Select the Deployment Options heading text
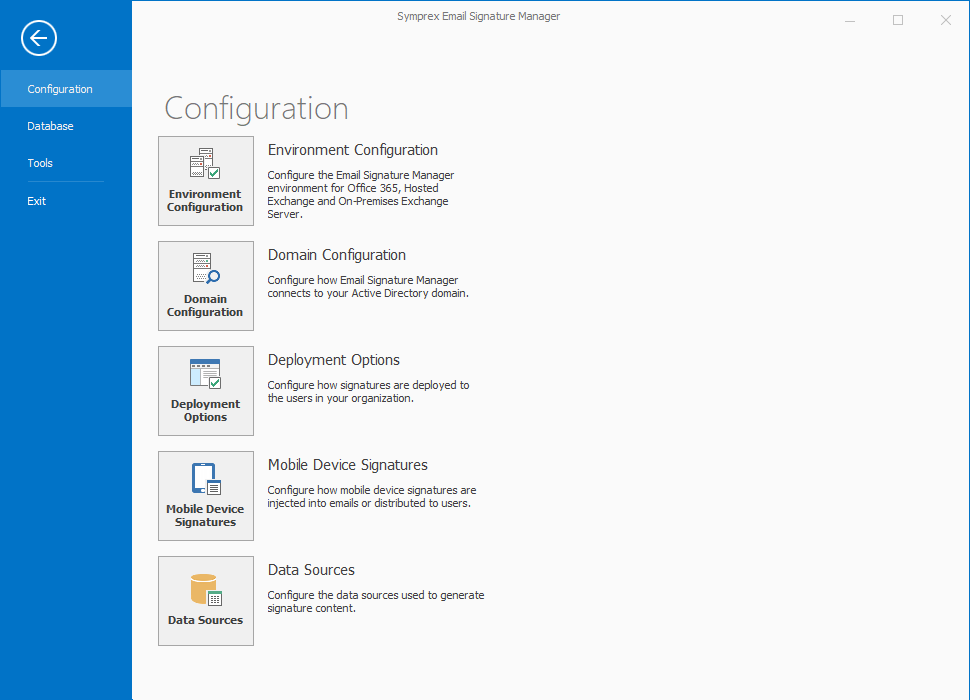This screenshot has width=970, height=700. (334, 360)
